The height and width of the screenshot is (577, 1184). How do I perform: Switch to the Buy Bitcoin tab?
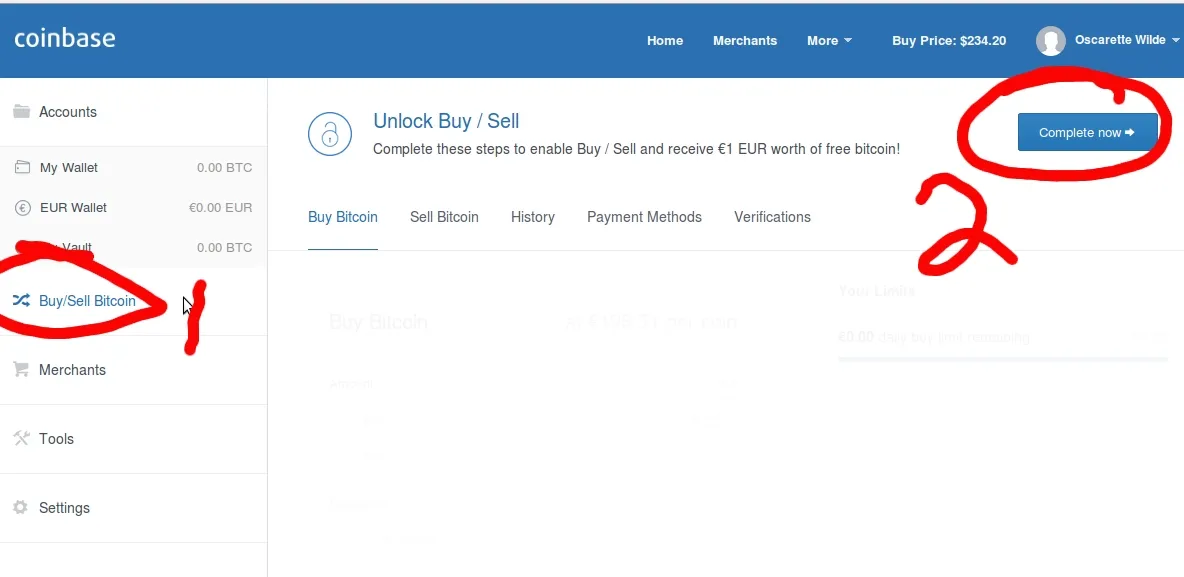coord(343,217)
